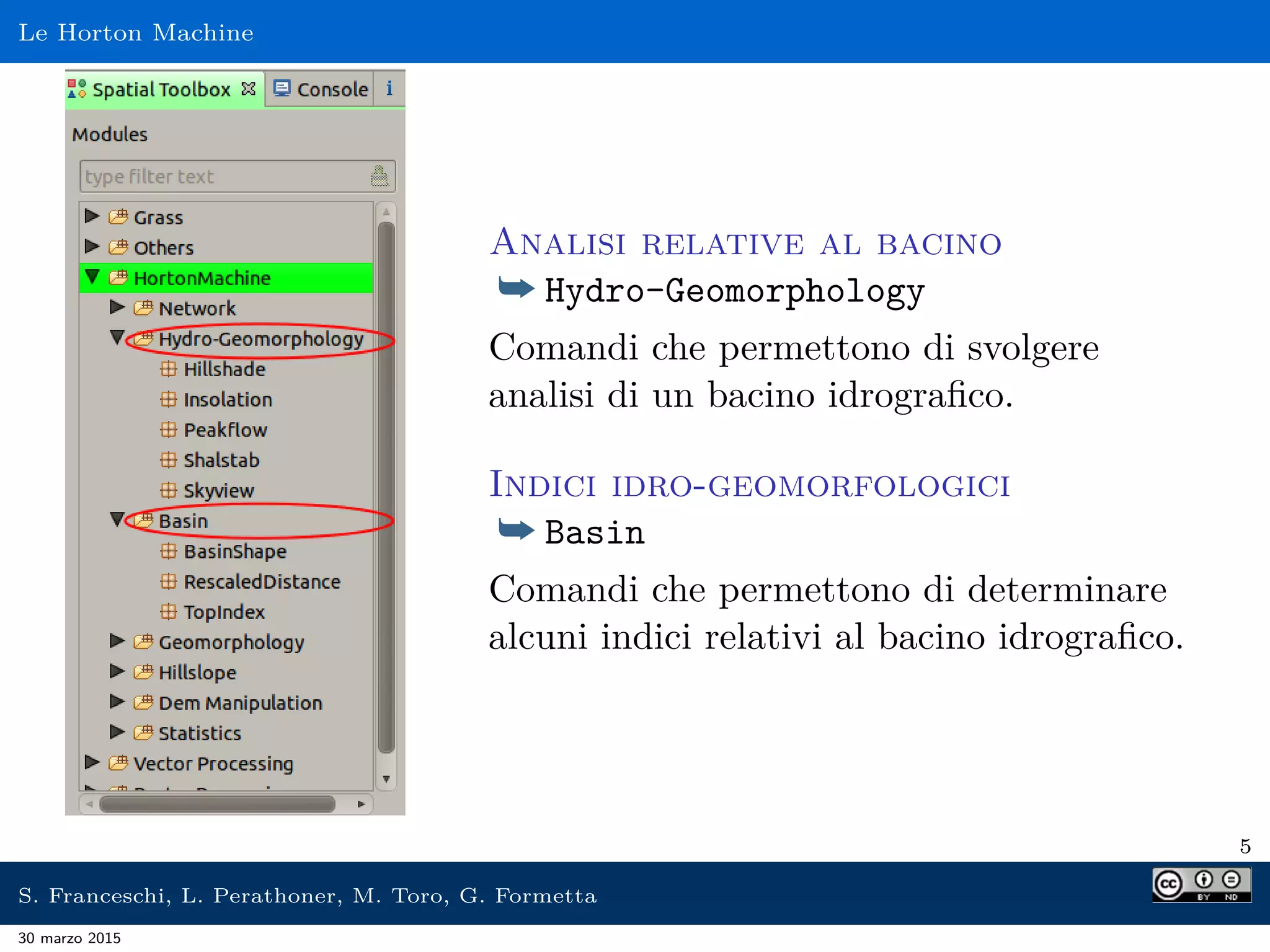
Task: Expand the Others folder arrow
Action: click(92, 246)
